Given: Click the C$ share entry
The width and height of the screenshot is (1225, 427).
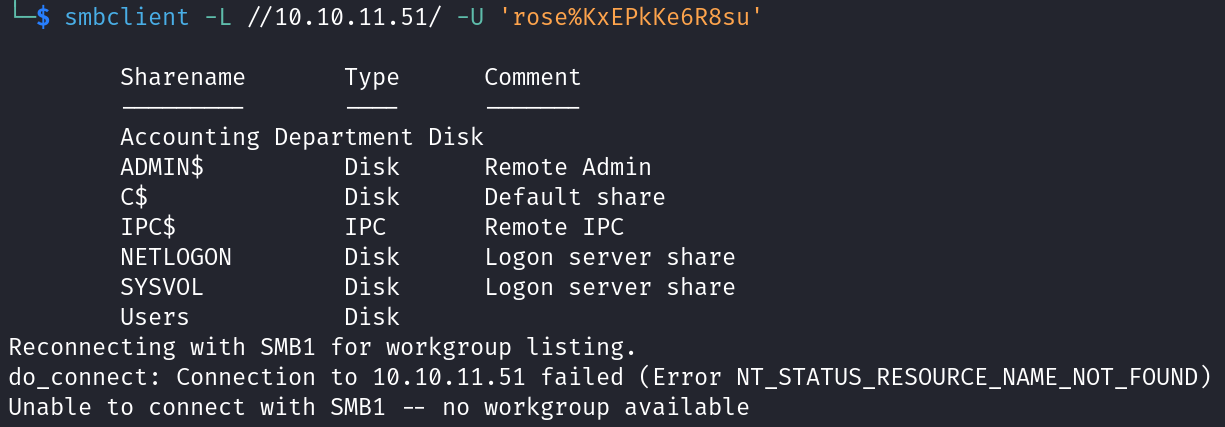Looking at the screenshot, I should click(x=135, y=197).
